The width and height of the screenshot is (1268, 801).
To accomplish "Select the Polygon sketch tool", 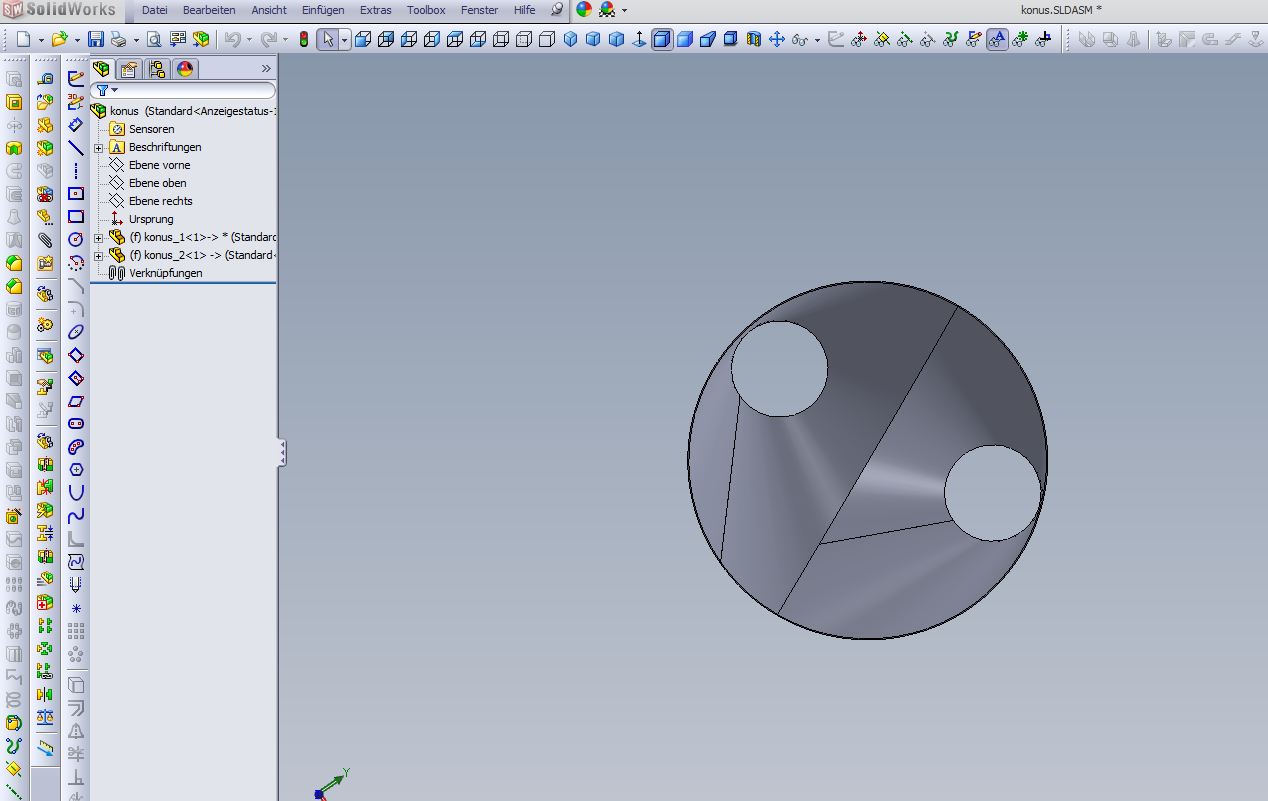I will (x=76, y=470).
